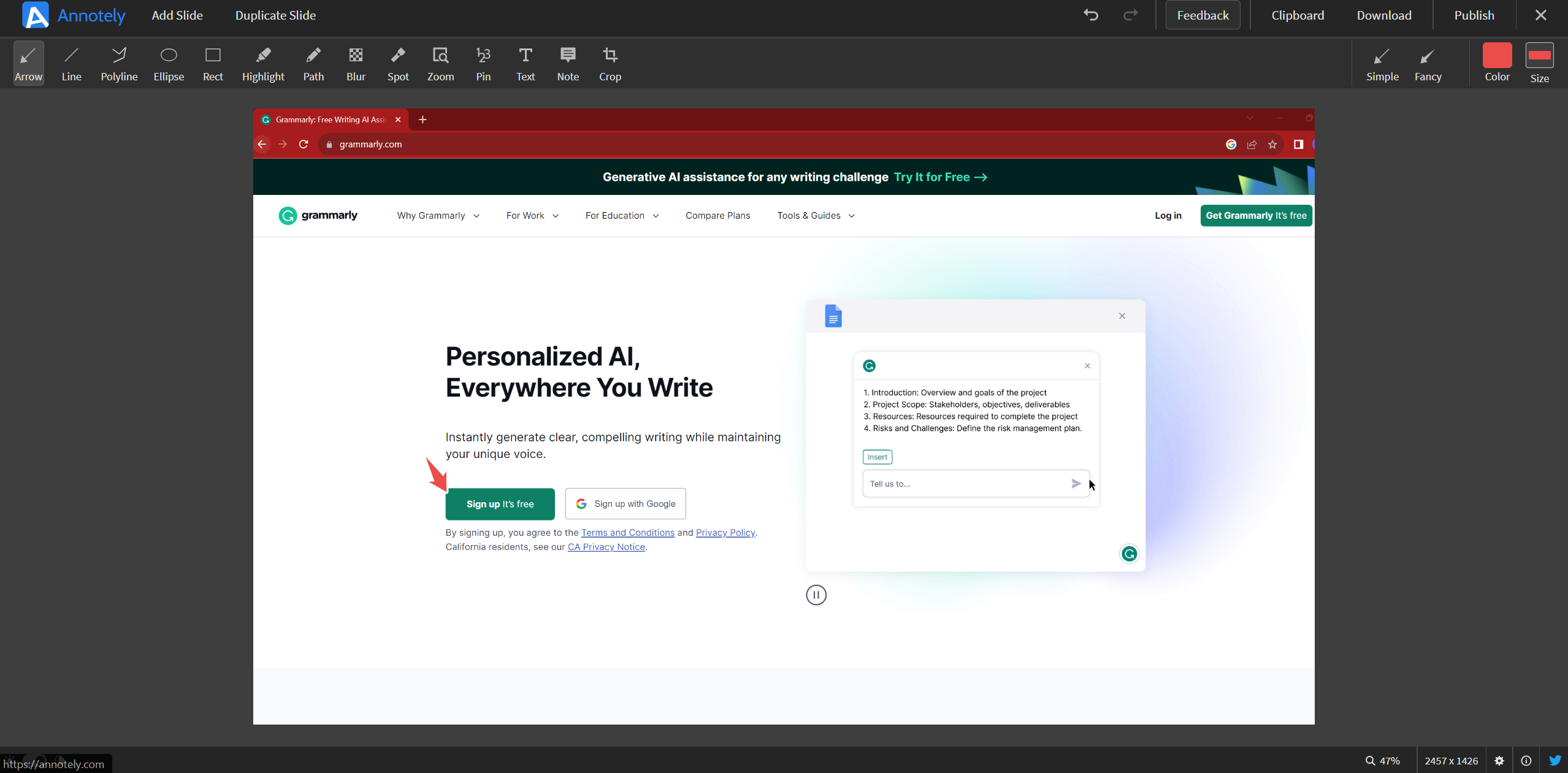Viewport: 1568px width, 773px height.
Task: Select the Blur tool
Action: coord(356,64)
